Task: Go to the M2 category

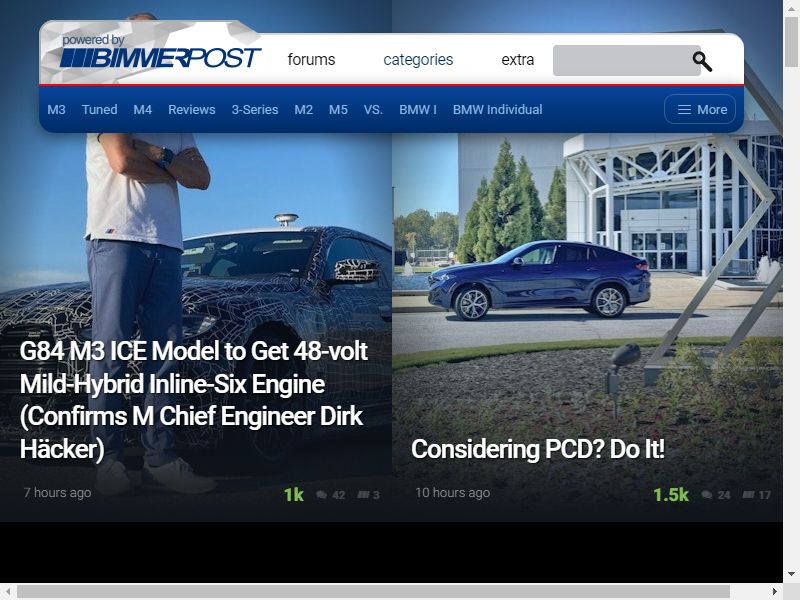Action: click(x=304, y=109)
